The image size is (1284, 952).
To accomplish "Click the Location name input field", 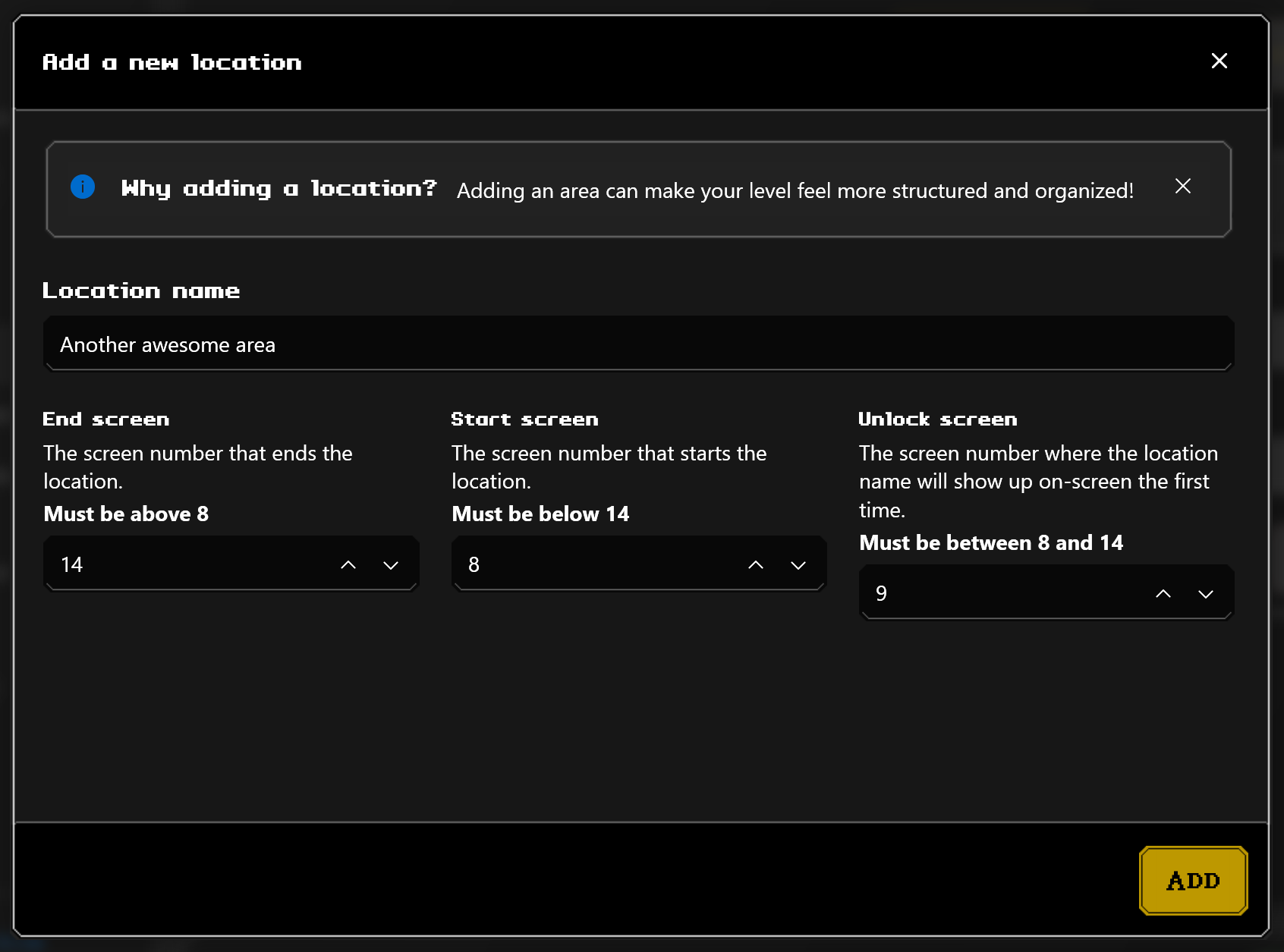I will [639, 344].
